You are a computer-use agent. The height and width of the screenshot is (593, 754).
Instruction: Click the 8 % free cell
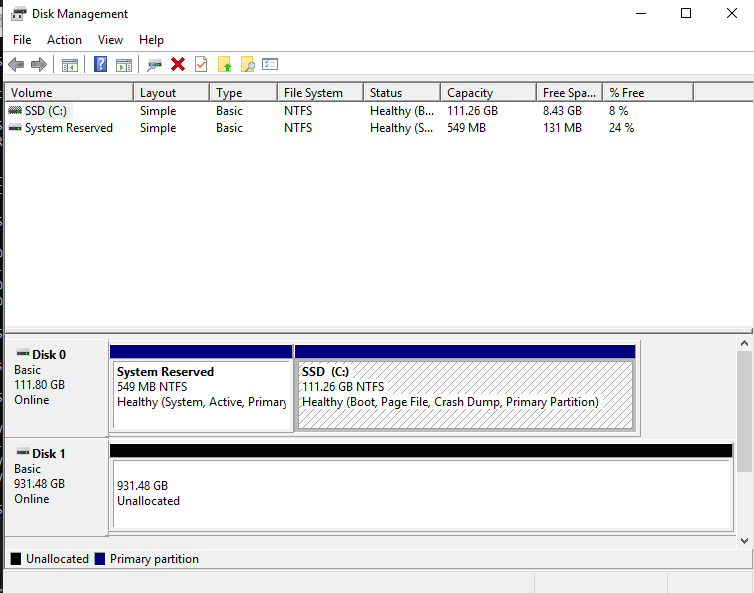618,111
